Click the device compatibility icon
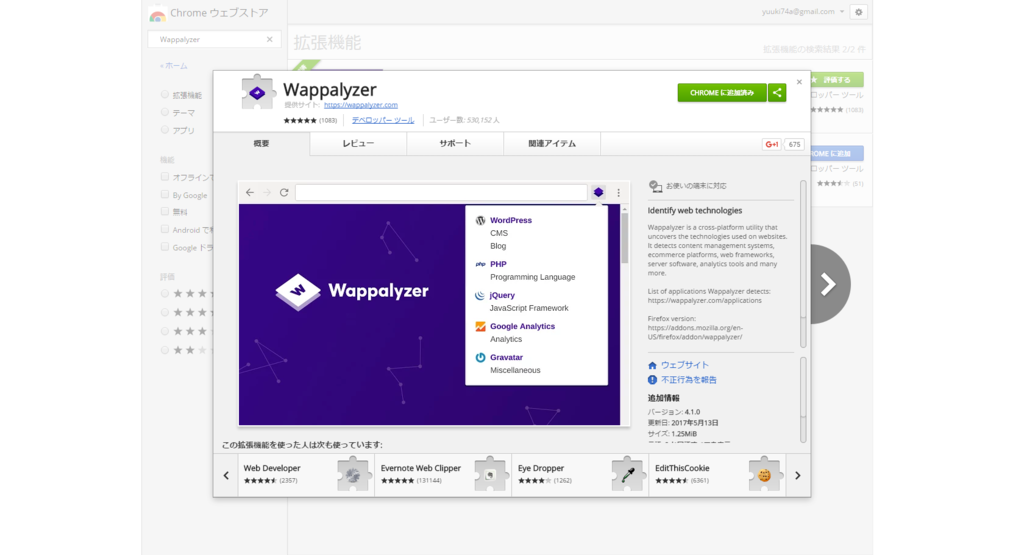 pyautogui.click(x=655, y=186)
